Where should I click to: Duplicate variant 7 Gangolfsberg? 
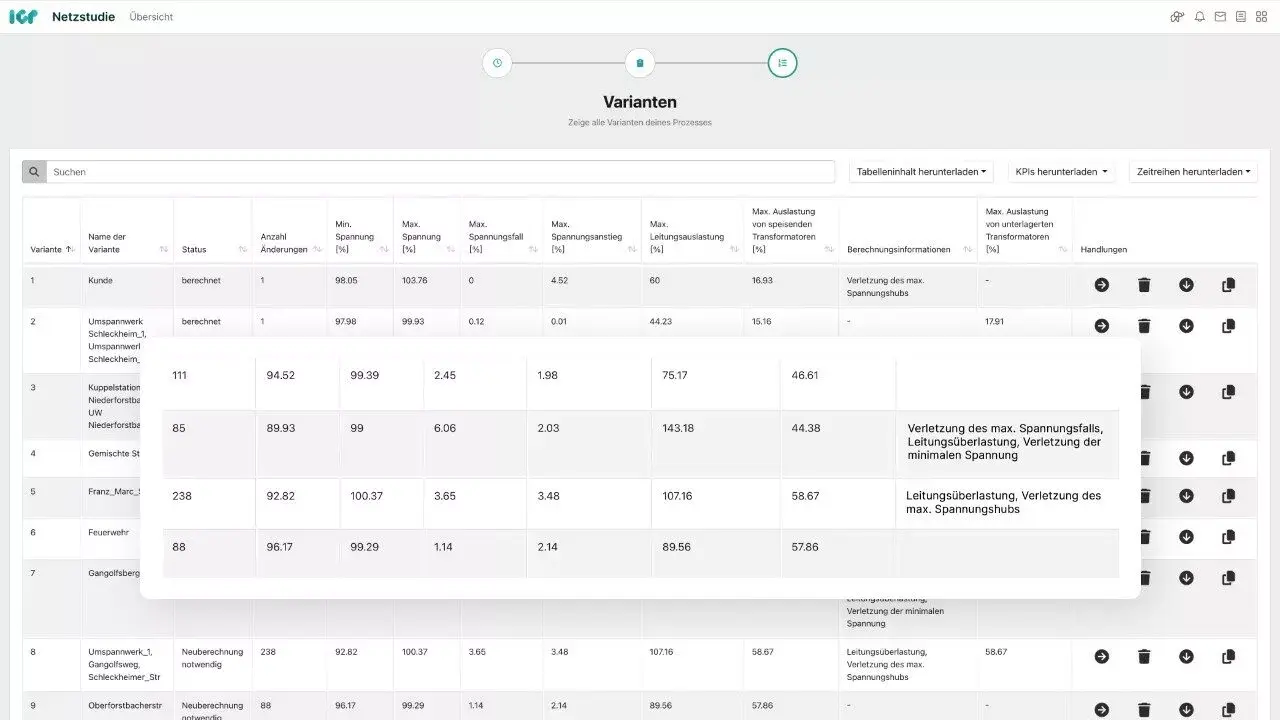tap(1229, 578)
